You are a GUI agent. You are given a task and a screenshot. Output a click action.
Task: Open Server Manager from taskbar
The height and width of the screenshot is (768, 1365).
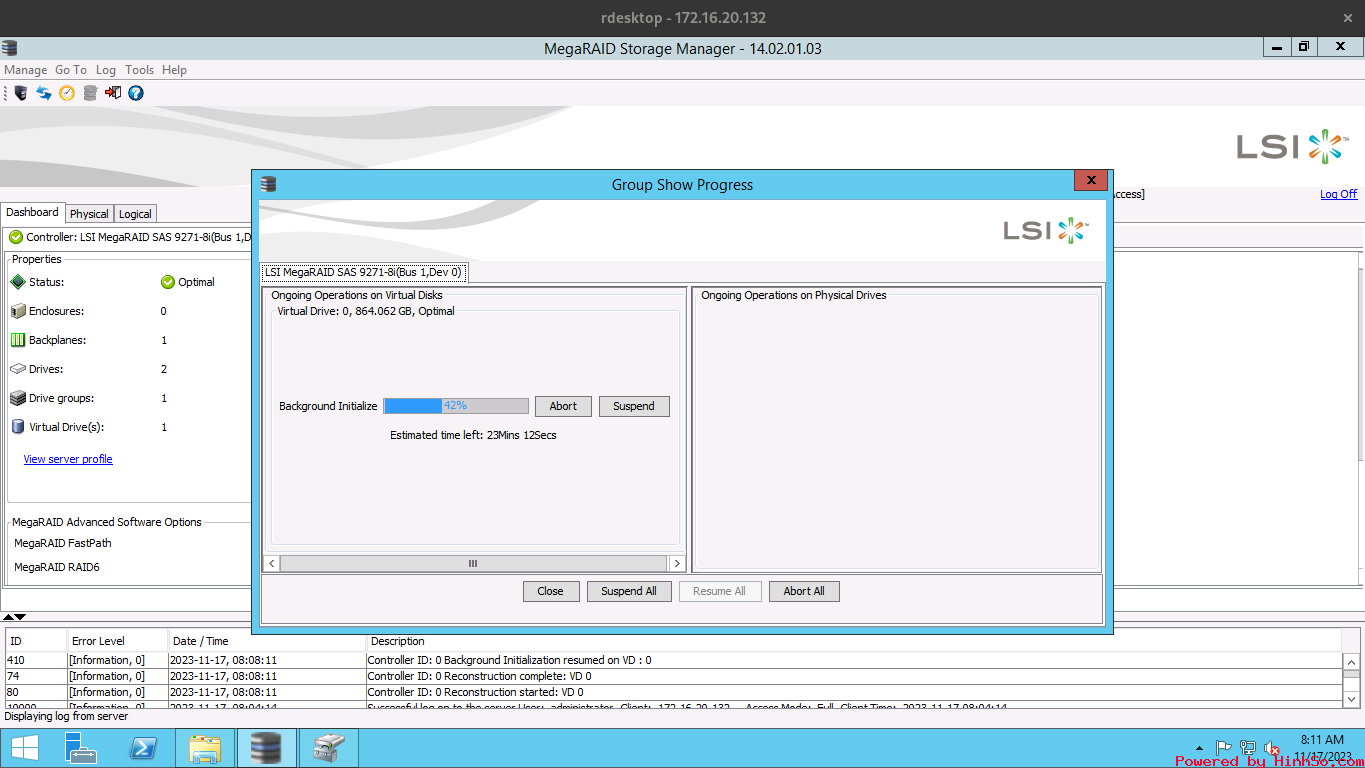coord(81,748)
